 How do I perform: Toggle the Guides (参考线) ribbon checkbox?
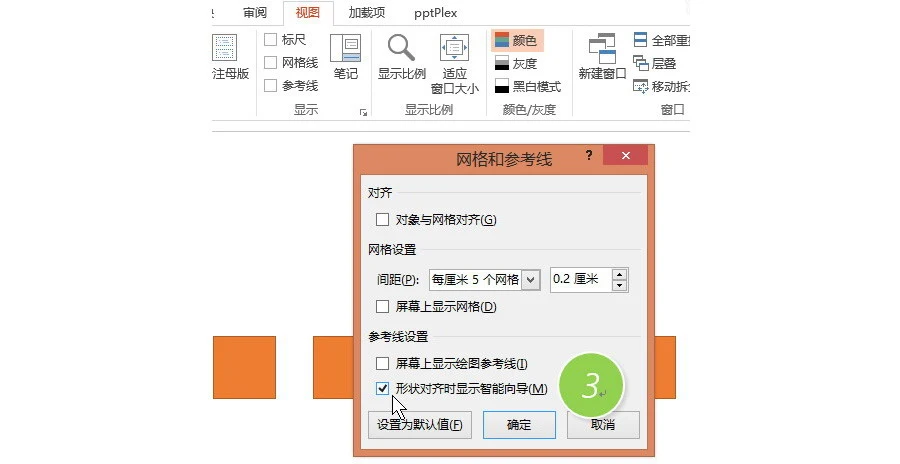pyautogui.click(x=270, y=86)
